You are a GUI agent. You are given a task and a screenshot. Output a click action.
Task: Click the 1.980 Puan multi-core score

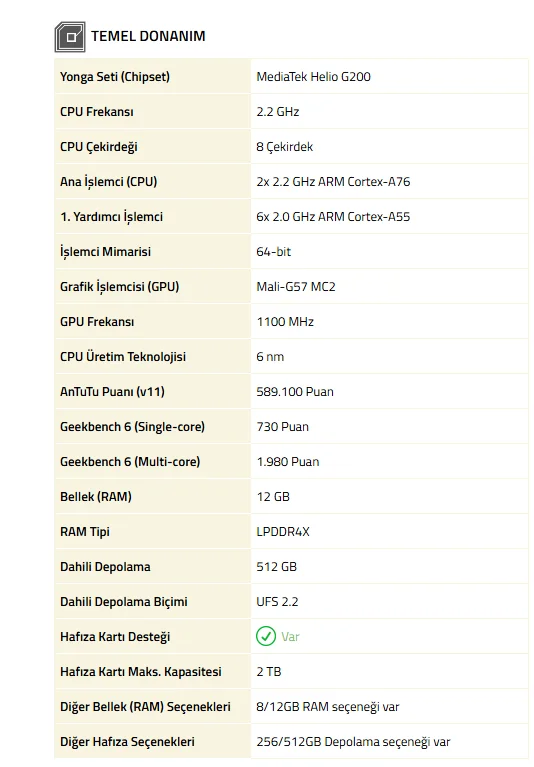pyautogui.click(x=288, y=462)
